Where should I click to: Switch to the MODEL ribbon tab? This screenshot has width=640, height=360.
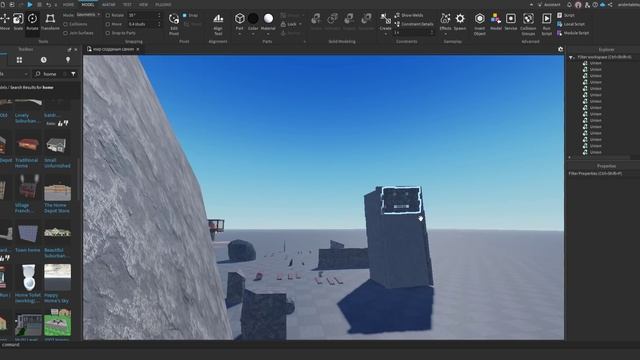[x=88, y=4]
